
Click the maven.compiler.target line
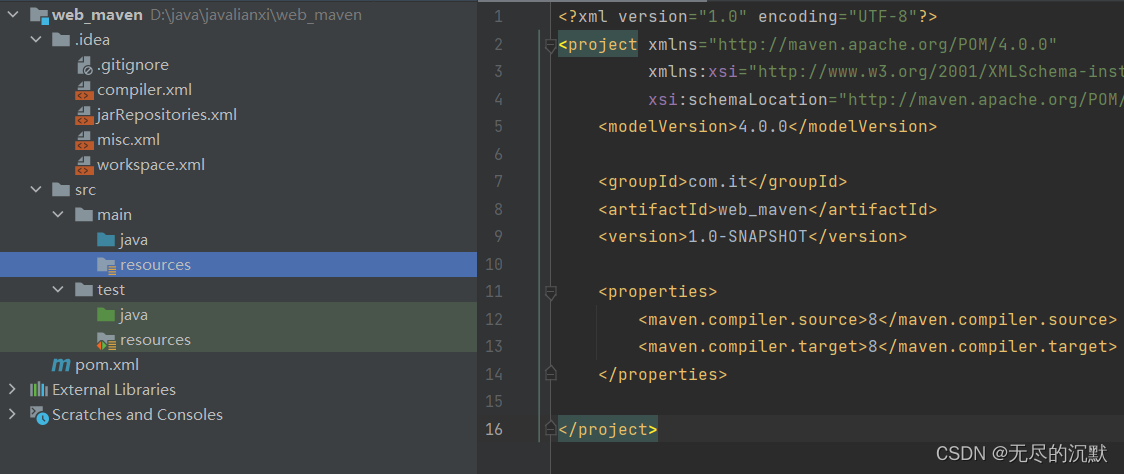coord(878,347)
